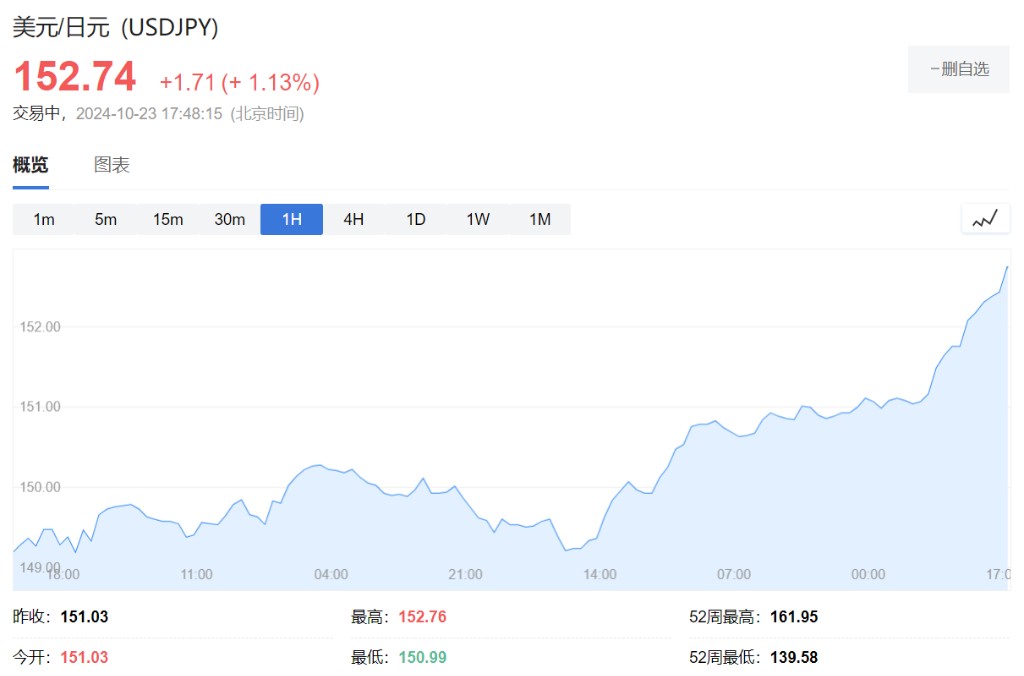The height and width of the screenshot is (676, 1024).
Task: Change chart to 4H interval
Action: pyautogui.click(x=354, y=219)
